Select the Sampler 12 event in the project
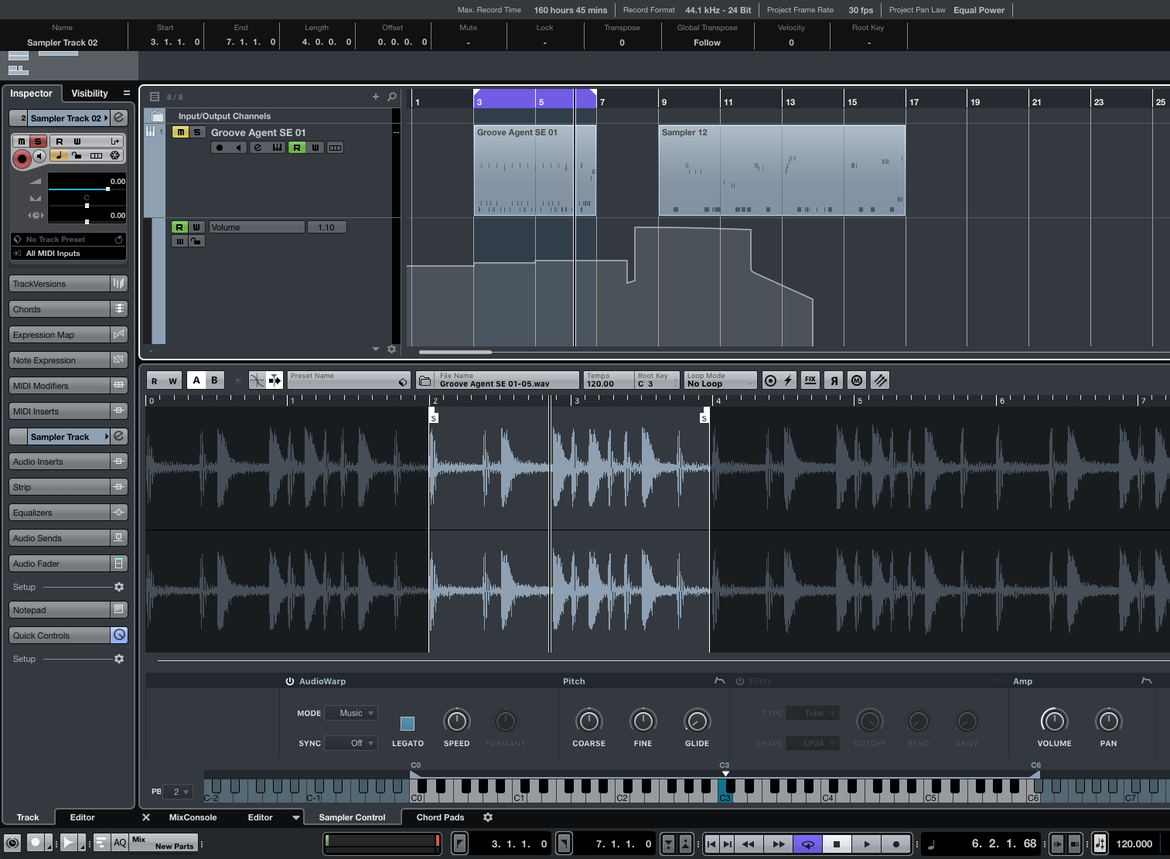The height and width of the screenshot is (859, 1170). tap(782, 170)
